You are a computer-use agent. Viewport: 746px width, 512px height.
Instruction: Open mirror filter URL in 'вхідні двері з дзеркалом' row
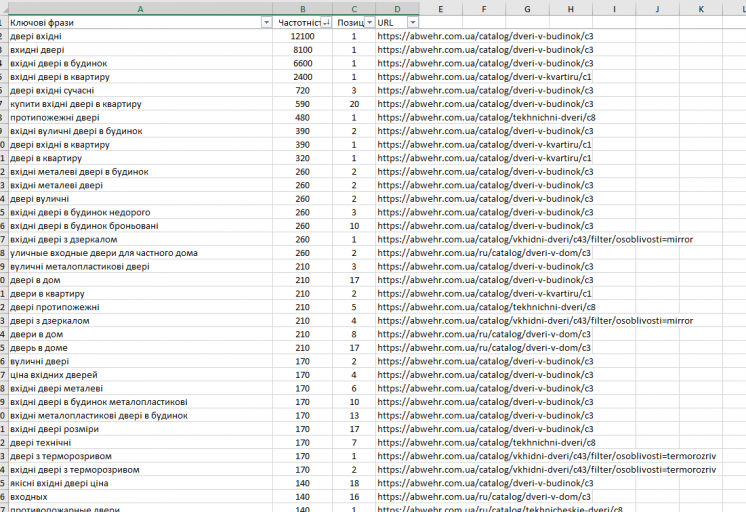(x=535, y=240)
